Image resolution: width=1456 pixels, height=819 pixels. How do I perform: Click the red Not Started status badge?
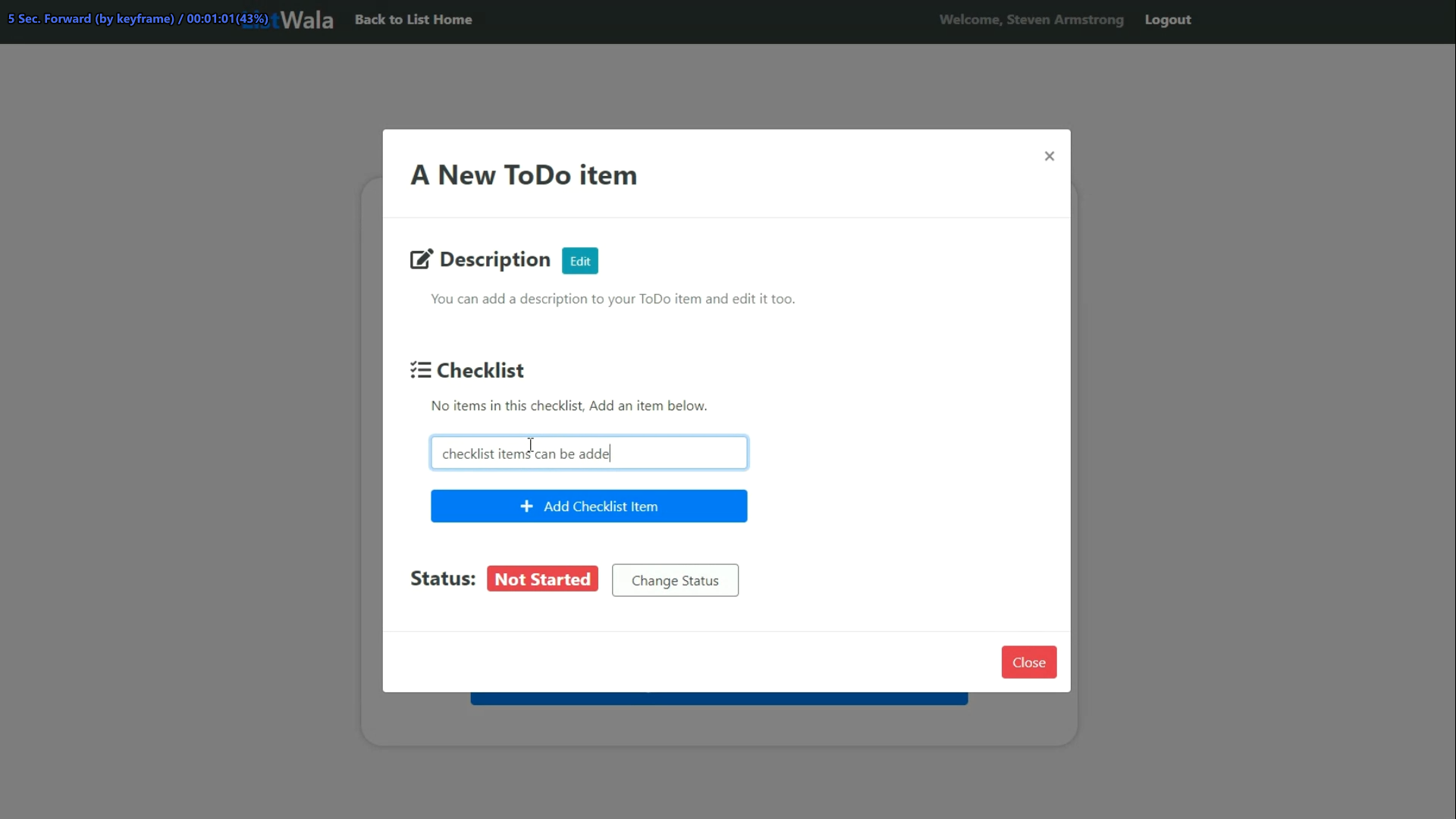[x=542, y=579]
